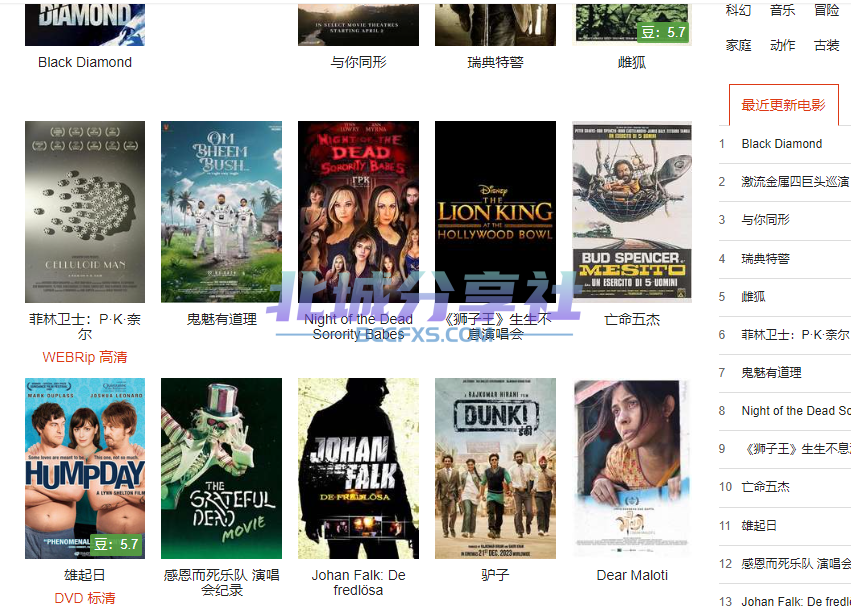This screenshot has width=851, height=609.
Task: Select the 家庭 genre link
Action: 738,46
